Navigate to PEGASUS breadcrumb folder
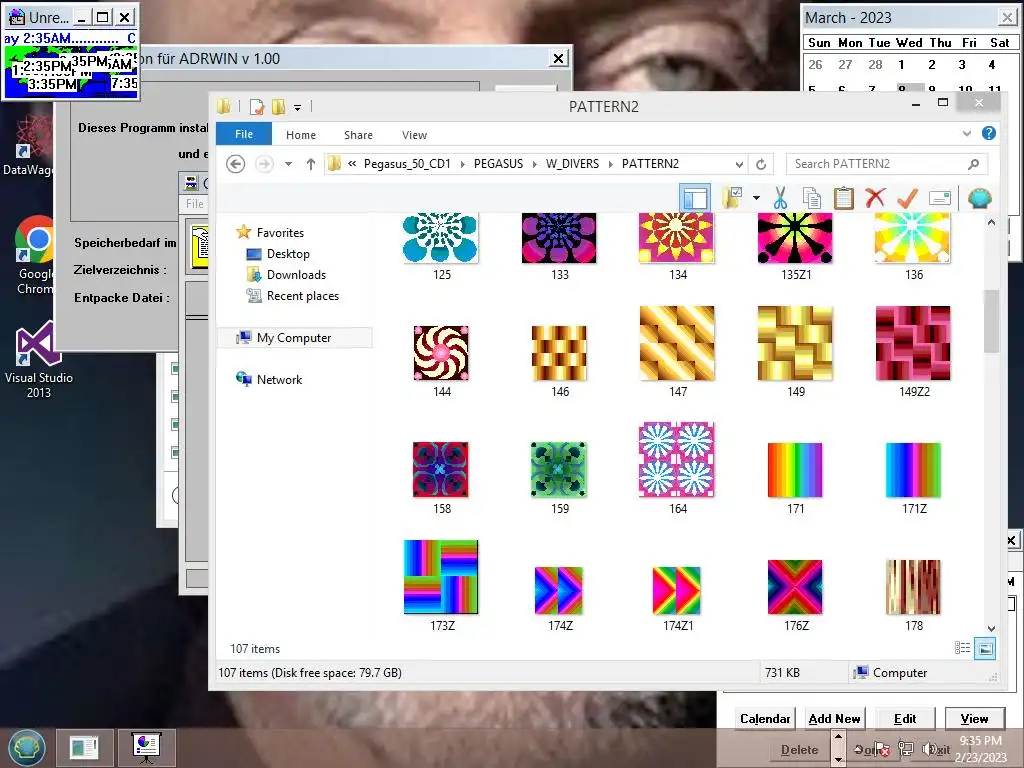1024x768 pixels. [498, 164]
